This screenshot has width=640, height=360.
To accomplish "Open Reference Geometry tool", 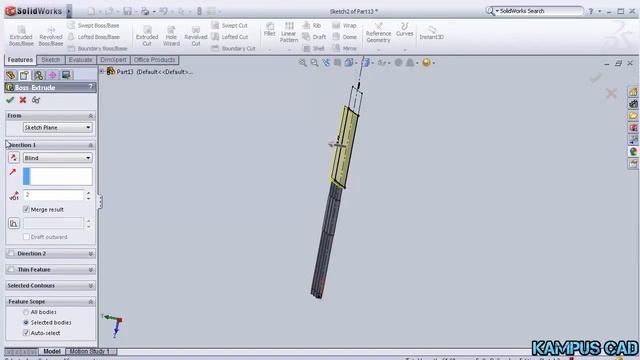I will click(378, 33).
